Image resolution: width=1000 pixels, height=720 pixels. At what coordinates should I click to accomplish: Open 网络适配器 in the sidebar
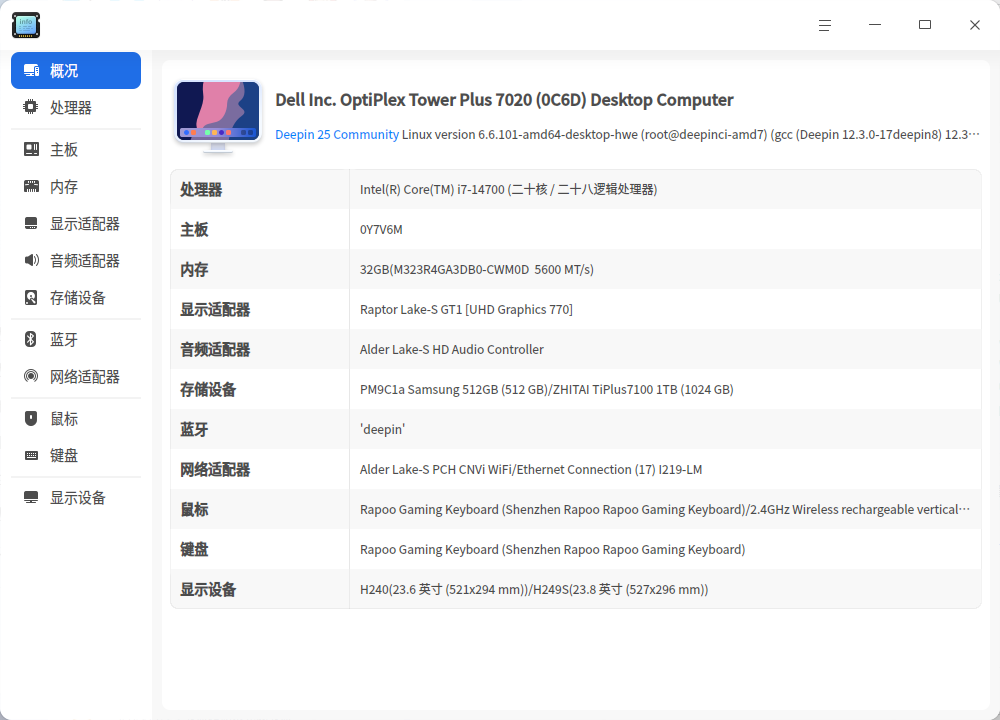[x=76, y=376]
